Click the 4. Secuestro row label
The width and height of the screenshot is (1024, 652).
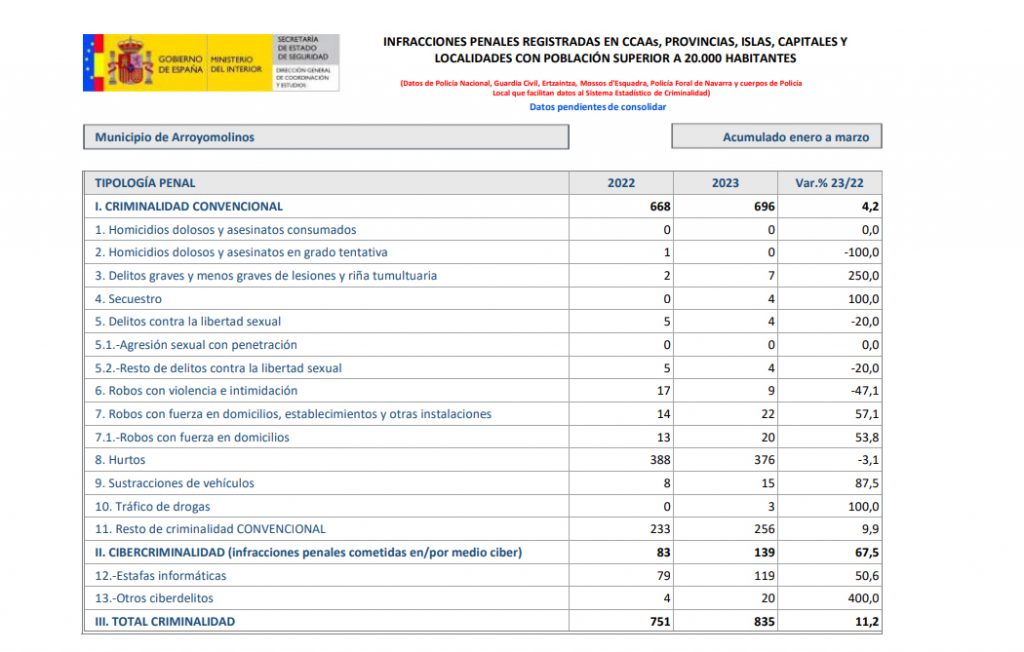click(128, 299)
